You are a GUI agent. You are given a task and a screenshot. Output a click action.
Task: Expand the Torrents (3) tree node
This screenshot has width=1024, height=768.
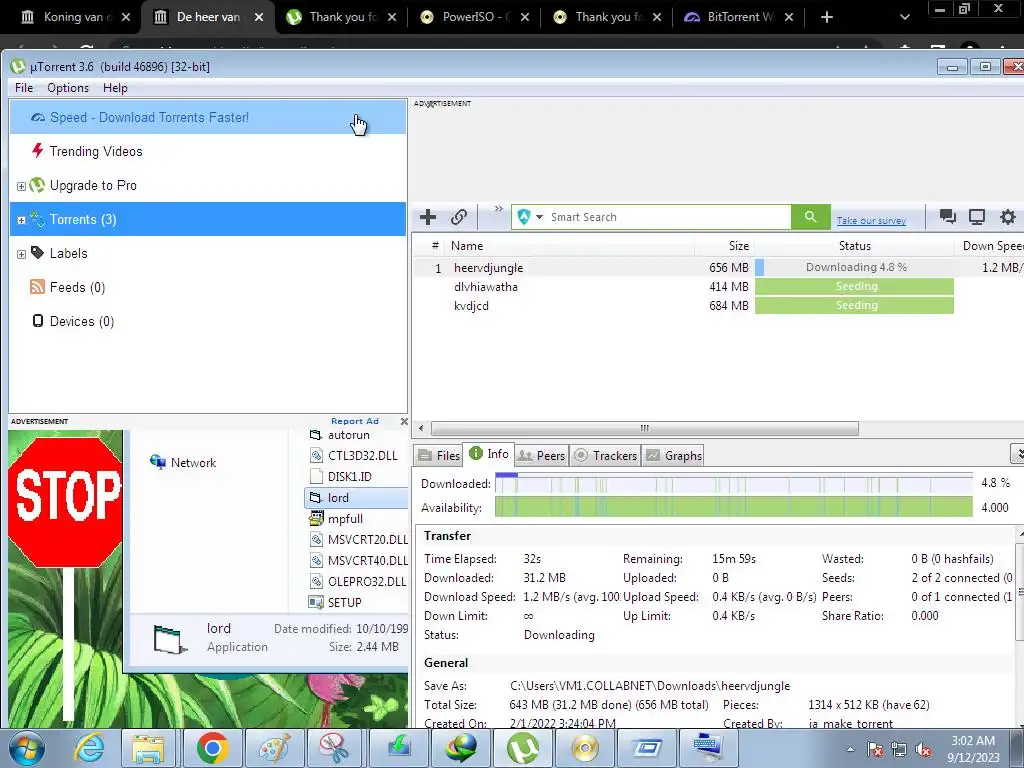[x=21, y=220]
